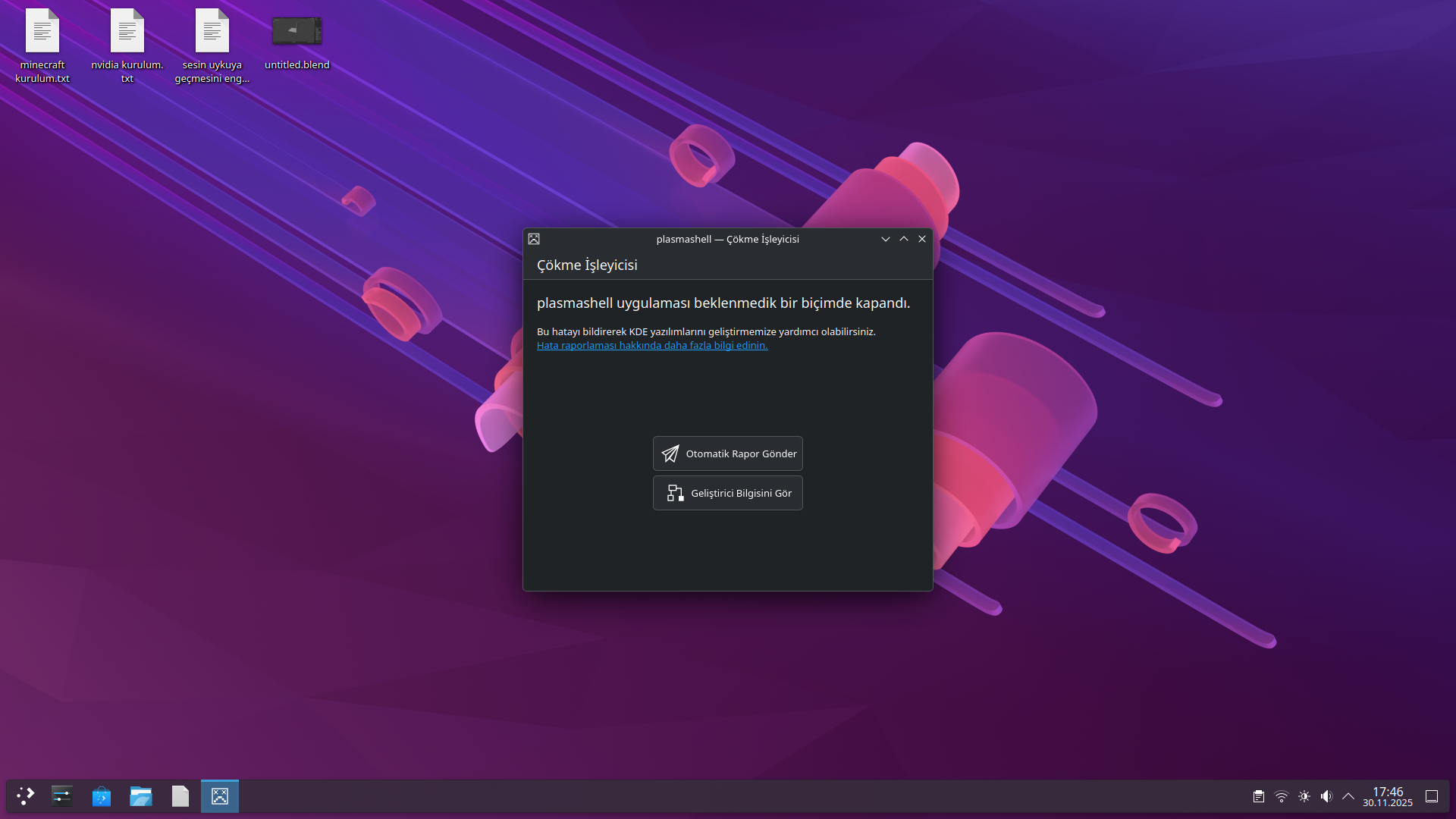The height and width of the screenshot is (819, 1456).
Task: Close the plasmashell crash handler dialog
Action: pyautogui.click(x=922, y=239)
